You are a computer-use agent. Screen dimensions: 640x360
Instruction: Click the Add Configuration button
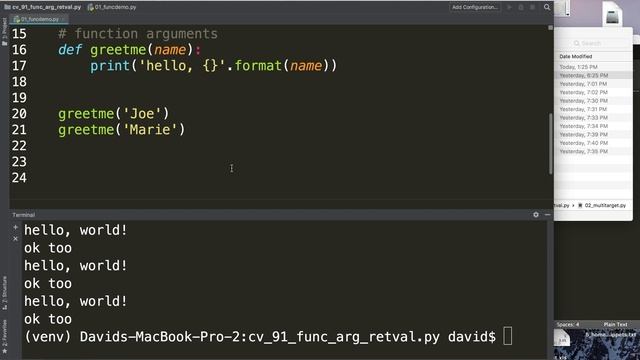click(x=475, y=7)
